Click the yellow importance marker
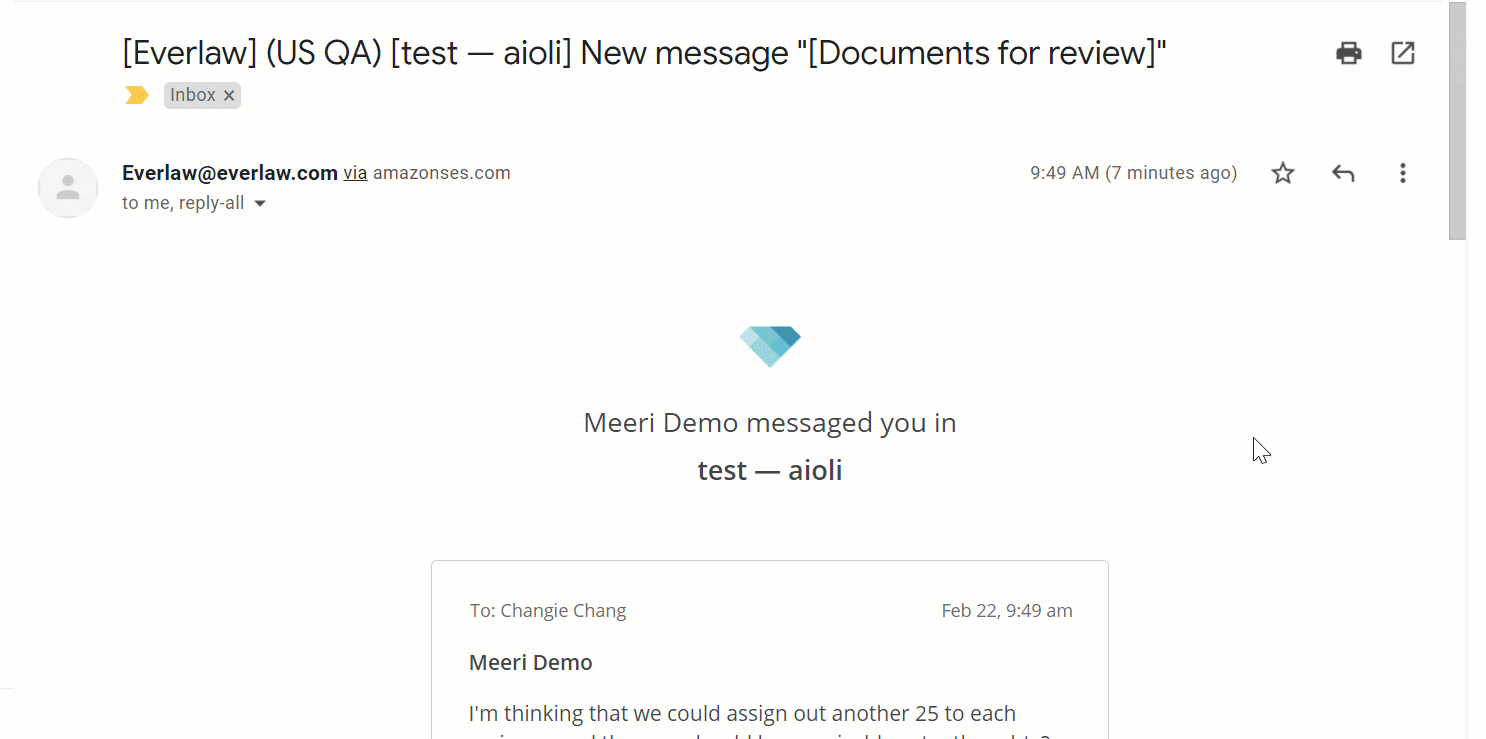This screenshot has width=1486, height=739. [137, 95]
